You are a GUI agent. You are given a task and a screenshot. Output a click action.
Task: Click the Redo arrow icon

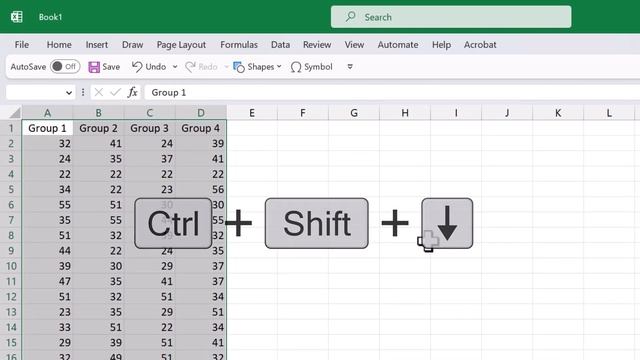(x=190, y=67)
